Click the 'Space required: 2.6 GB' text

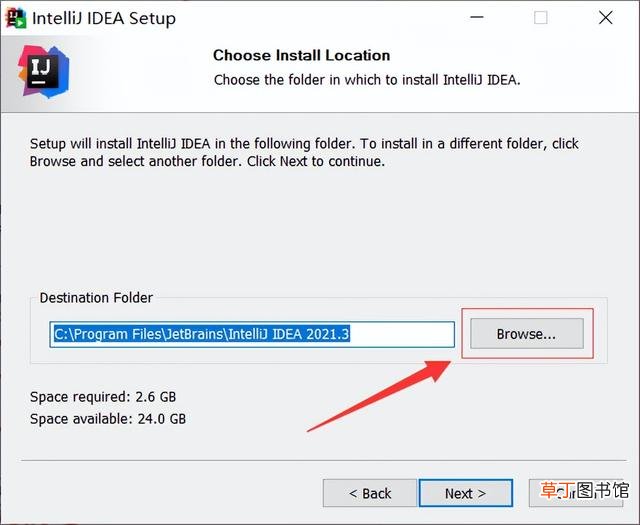click(103, 397)
